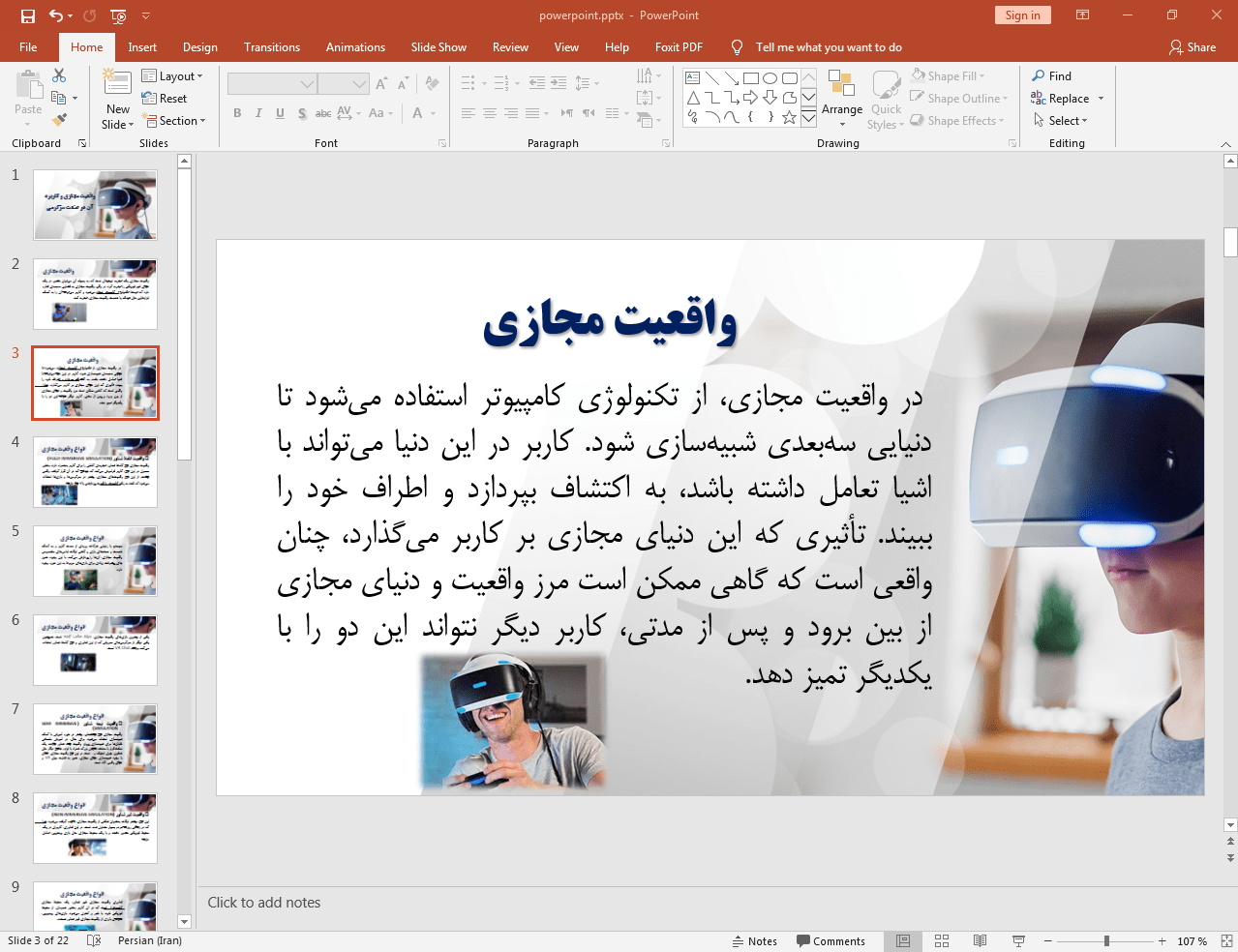Image resolution: width=1238 pixels, height=952 pixels.
Task: Open Find in the Editing group
Action: (x=1052, y=76)
